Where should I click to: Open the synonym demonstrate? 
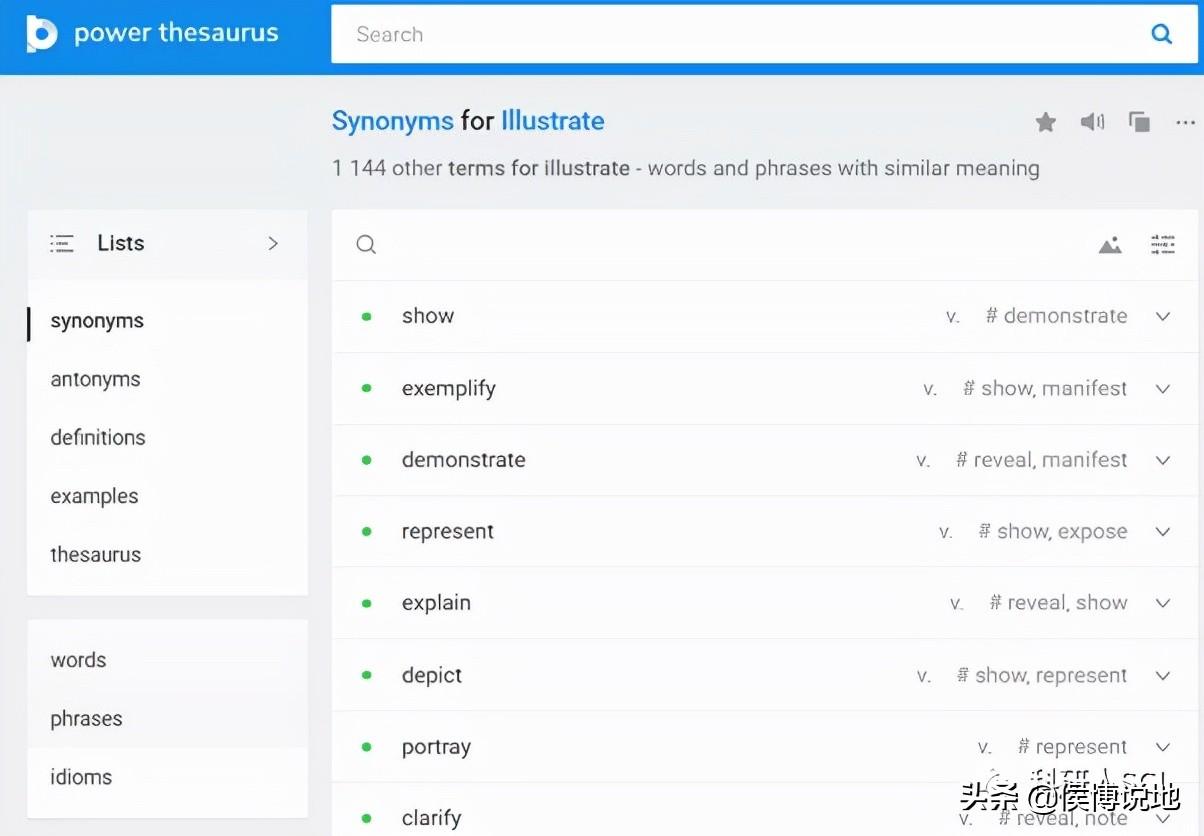click(464, 460)
